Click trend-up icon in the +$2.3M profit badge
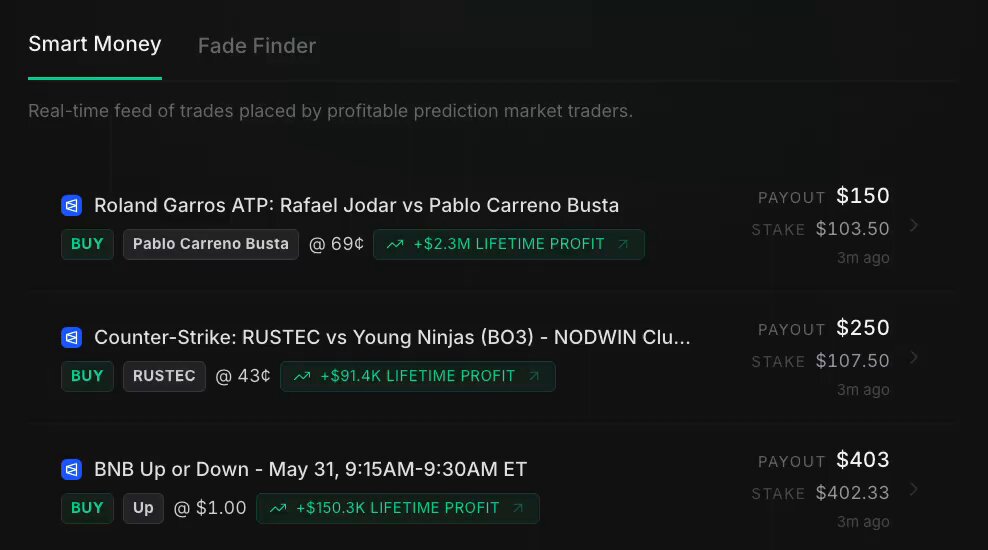The height and width of the screenshot is (550, 988). point(395,244)
